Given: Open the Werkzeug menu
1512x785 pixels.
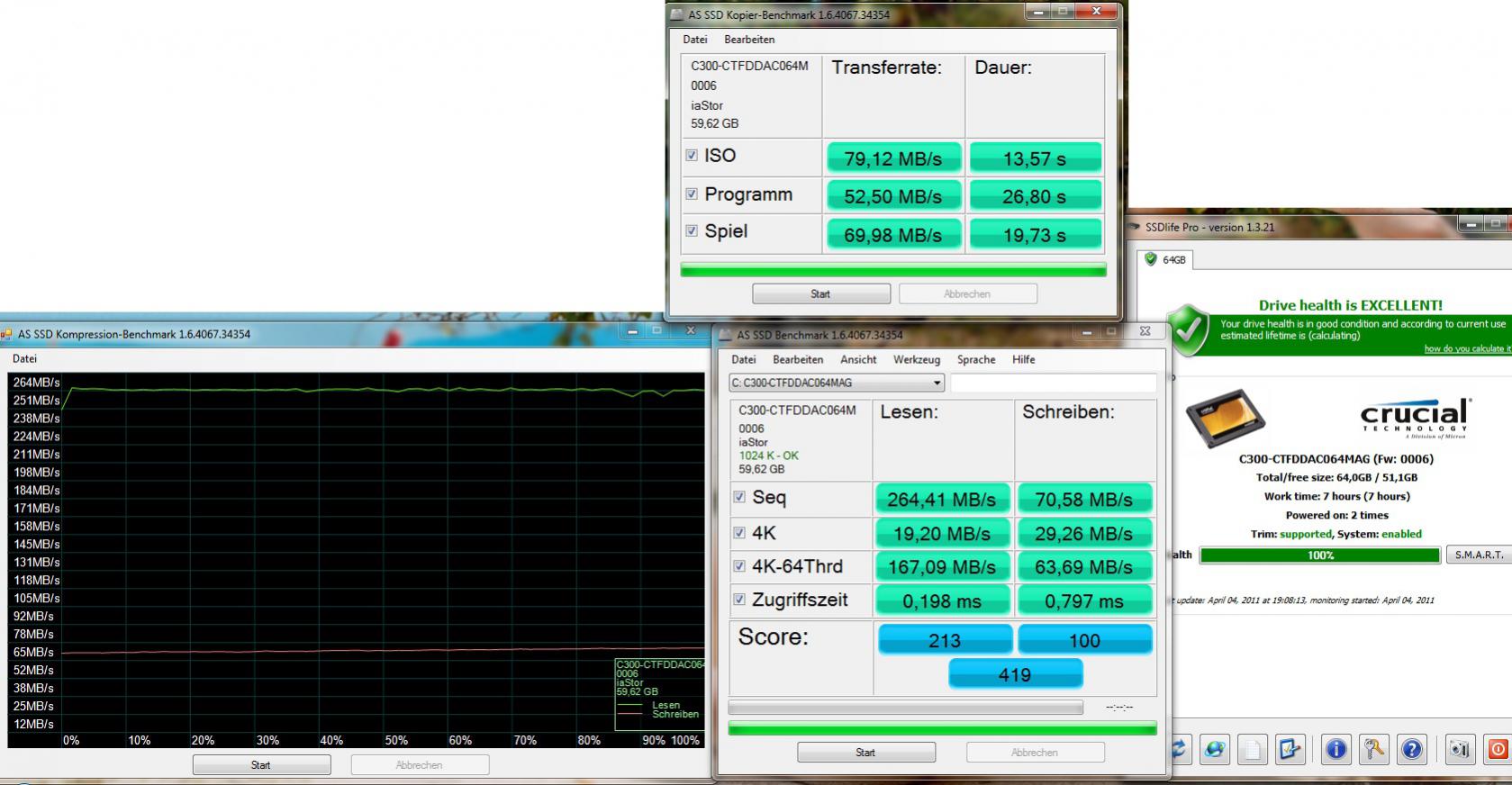Looking at the screenshot, I should pos(917,359).
